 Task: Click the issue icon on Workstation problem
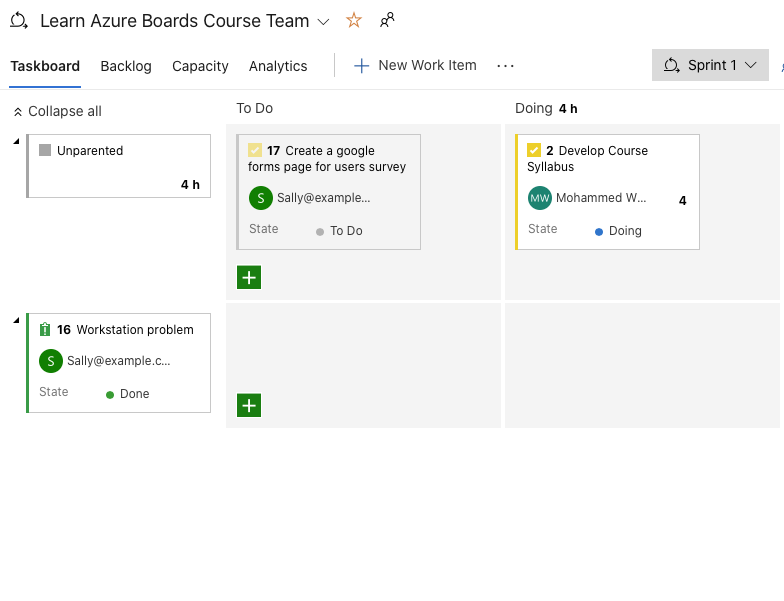pos(45,329)
